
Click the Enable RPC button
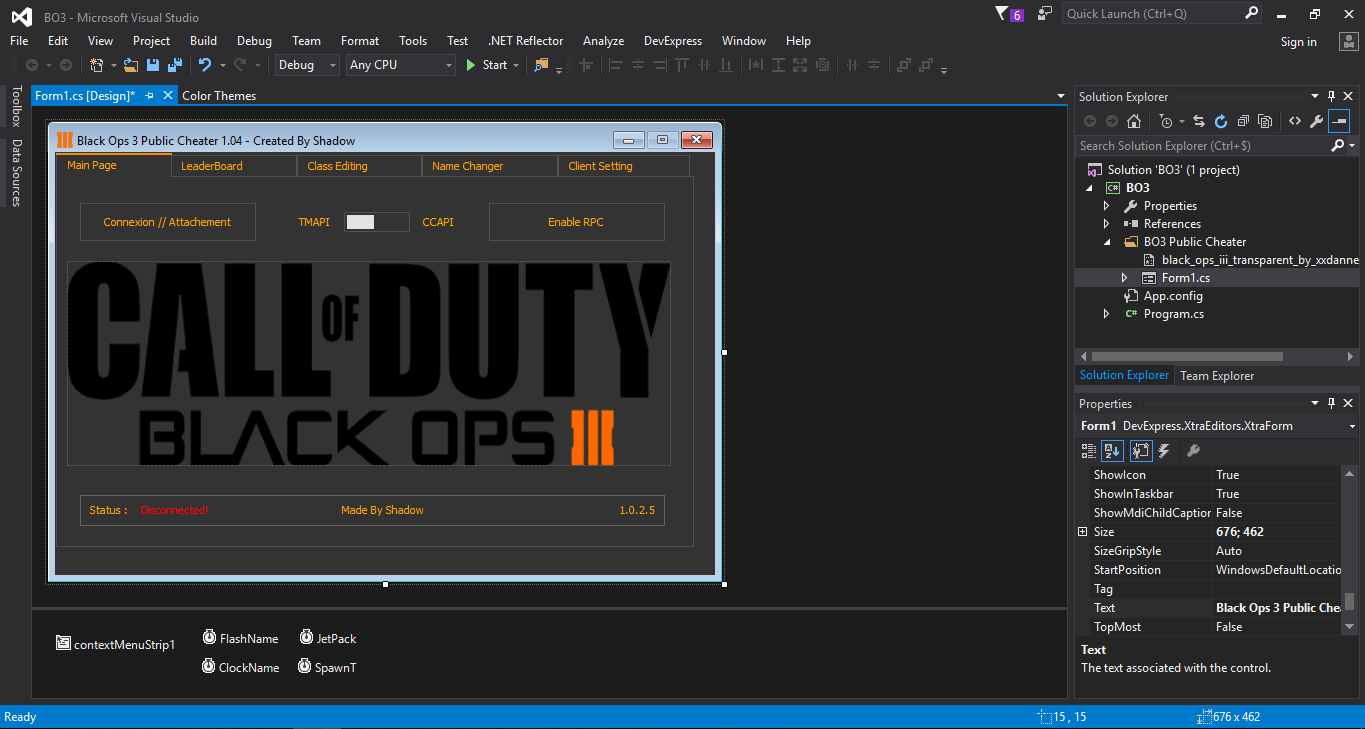pos(576,222)
